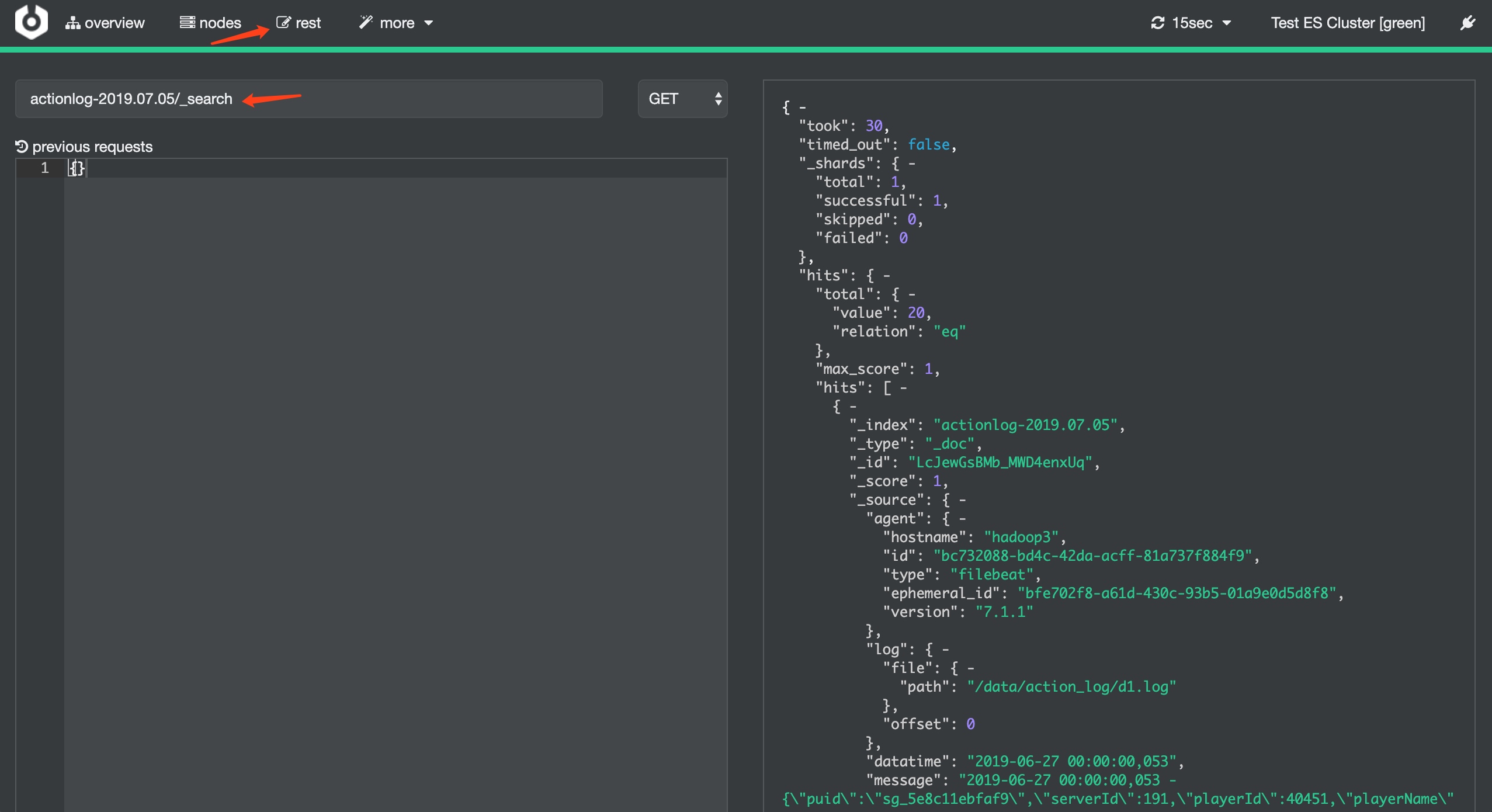The width and height of the screenshot is (1492, 812).
Task: Click the ephemeral_id value string
Action: tap(1177, 594)
